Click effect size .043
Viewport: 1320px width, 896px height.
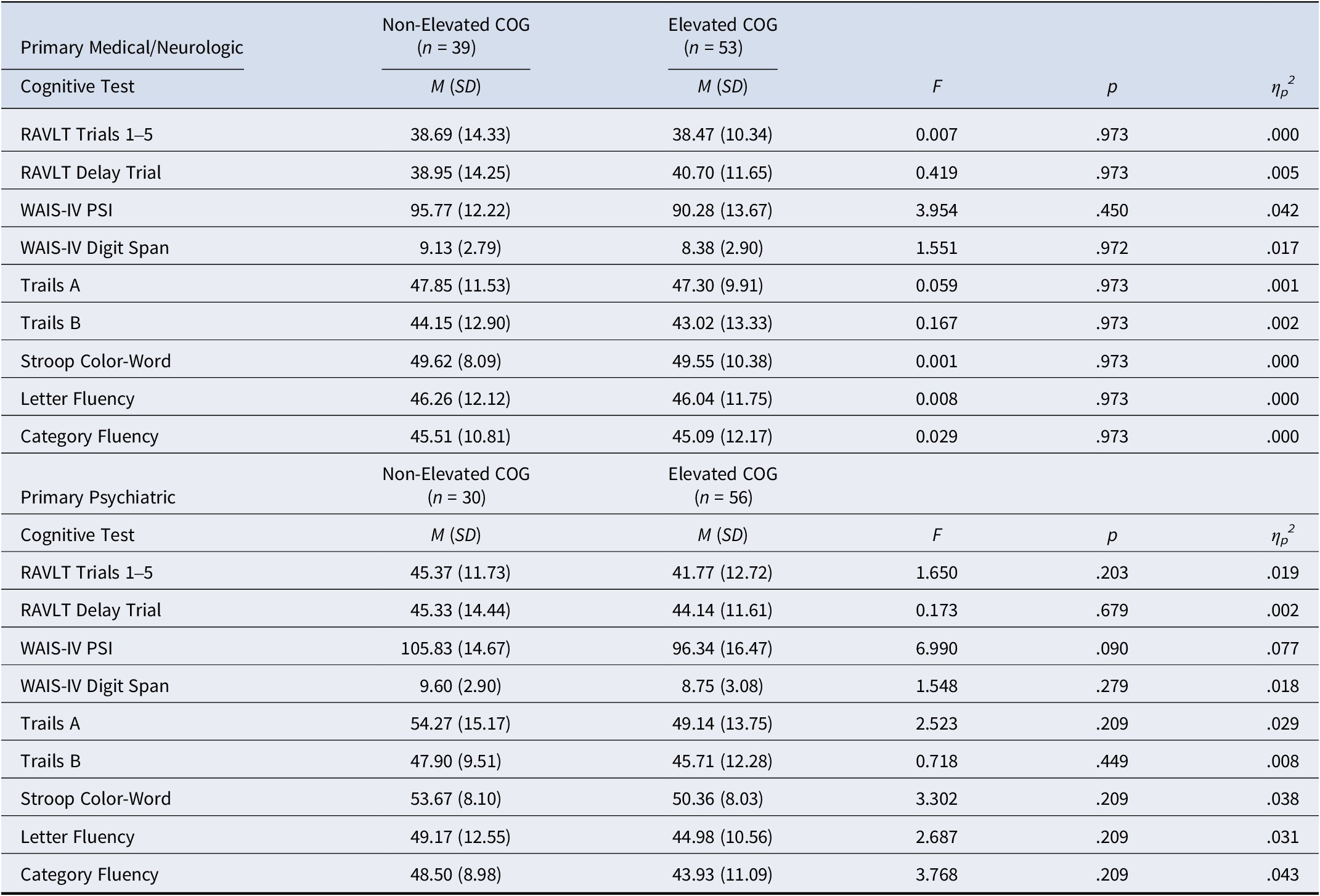point(1283,874)
